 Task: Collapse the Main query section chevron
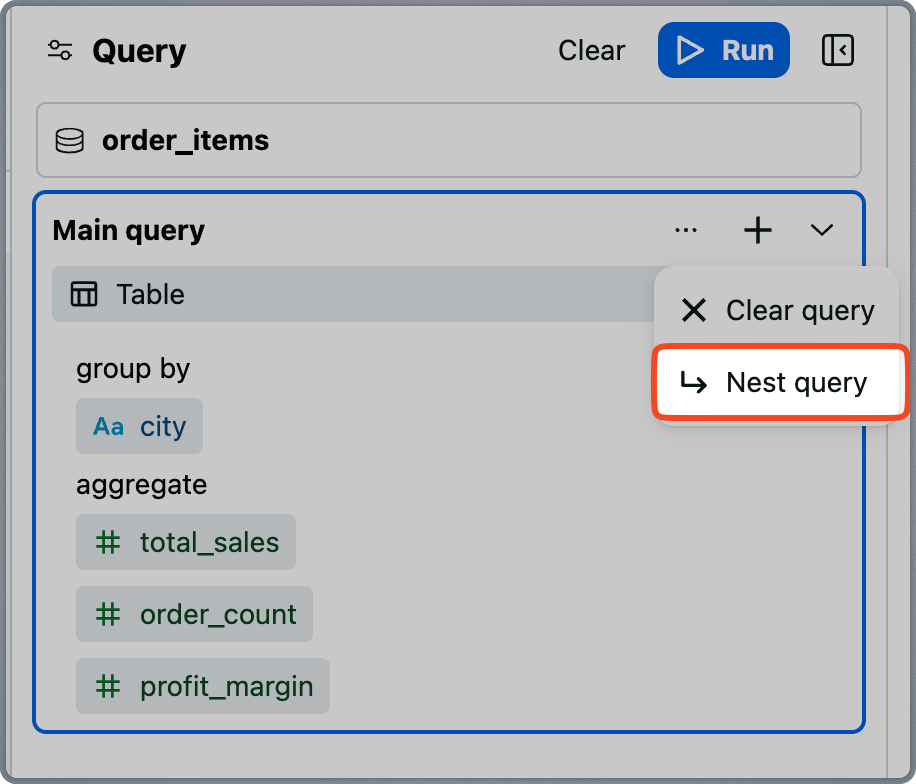click(821, 231)
